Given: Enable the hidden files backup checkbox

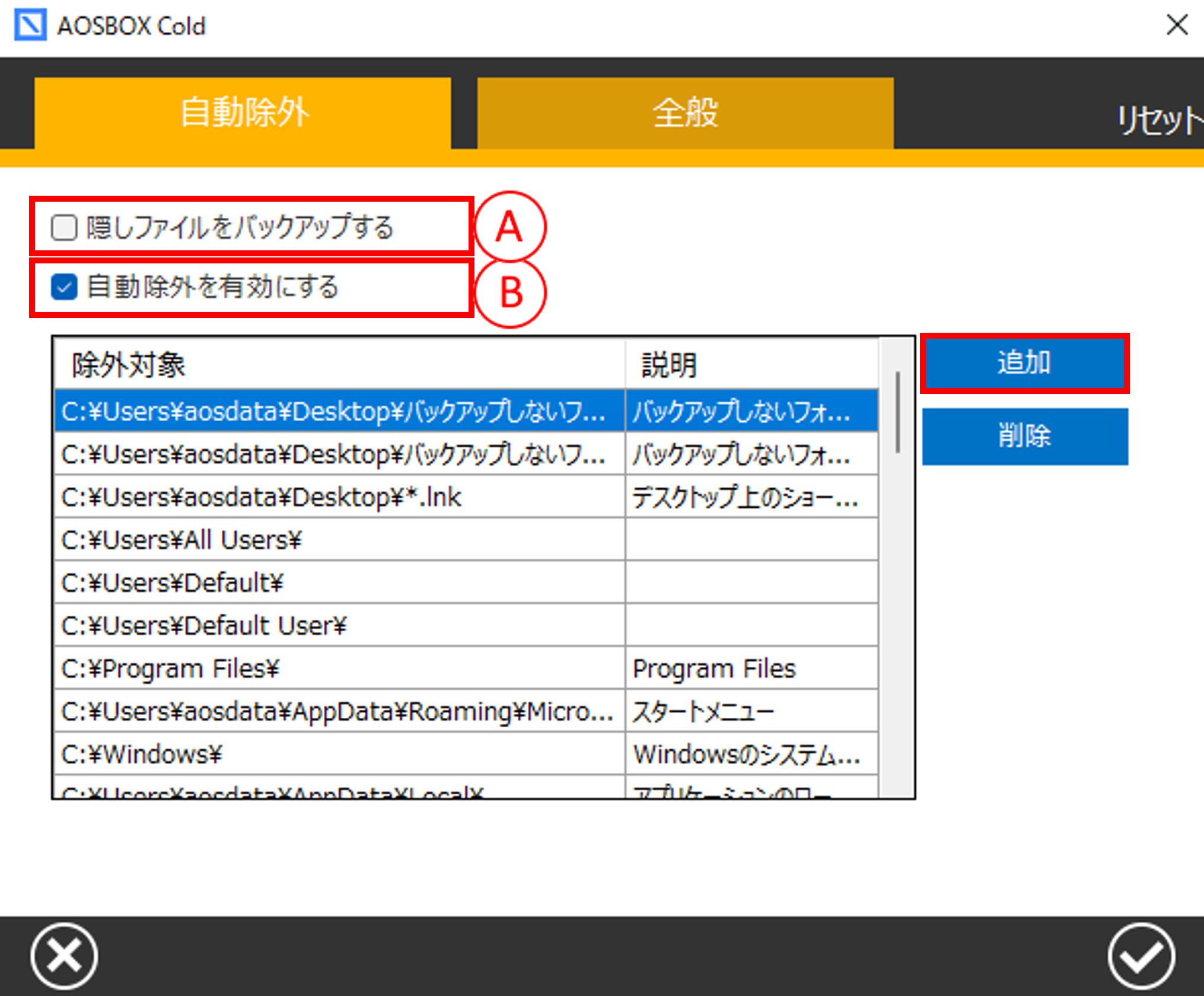Looking at the screenshot, I should click(64, 228).
